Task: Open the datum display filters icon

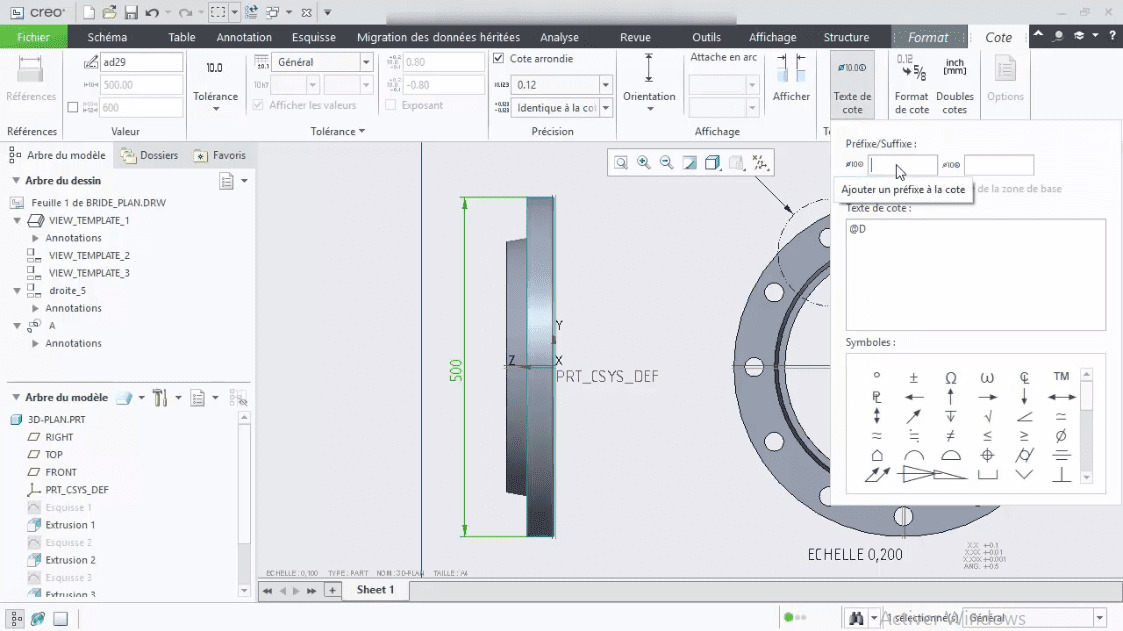Action: pyautogui.click(x=760, y=163)
